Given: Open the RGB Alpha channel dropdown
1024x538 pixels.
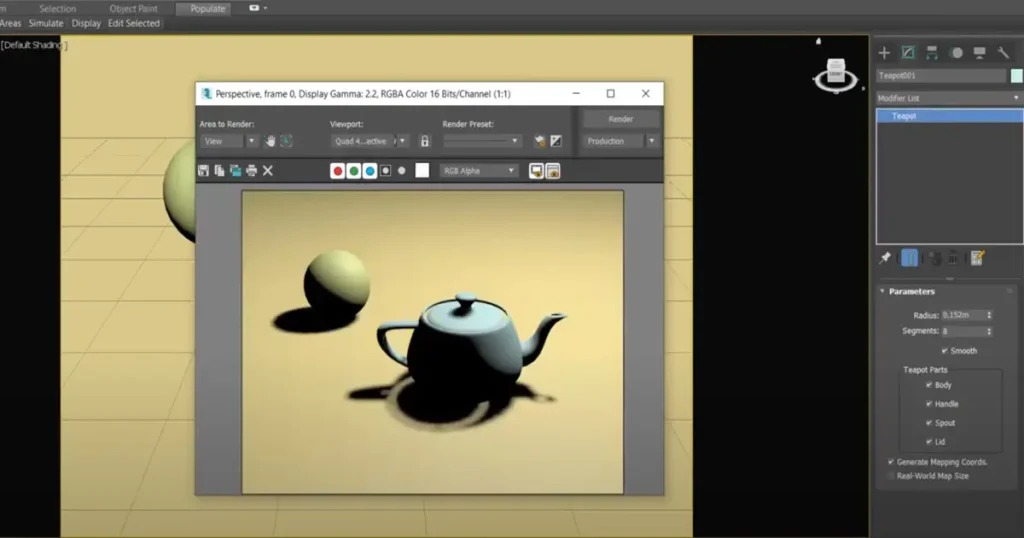Looking at the screenshot, I should [480, 171].
